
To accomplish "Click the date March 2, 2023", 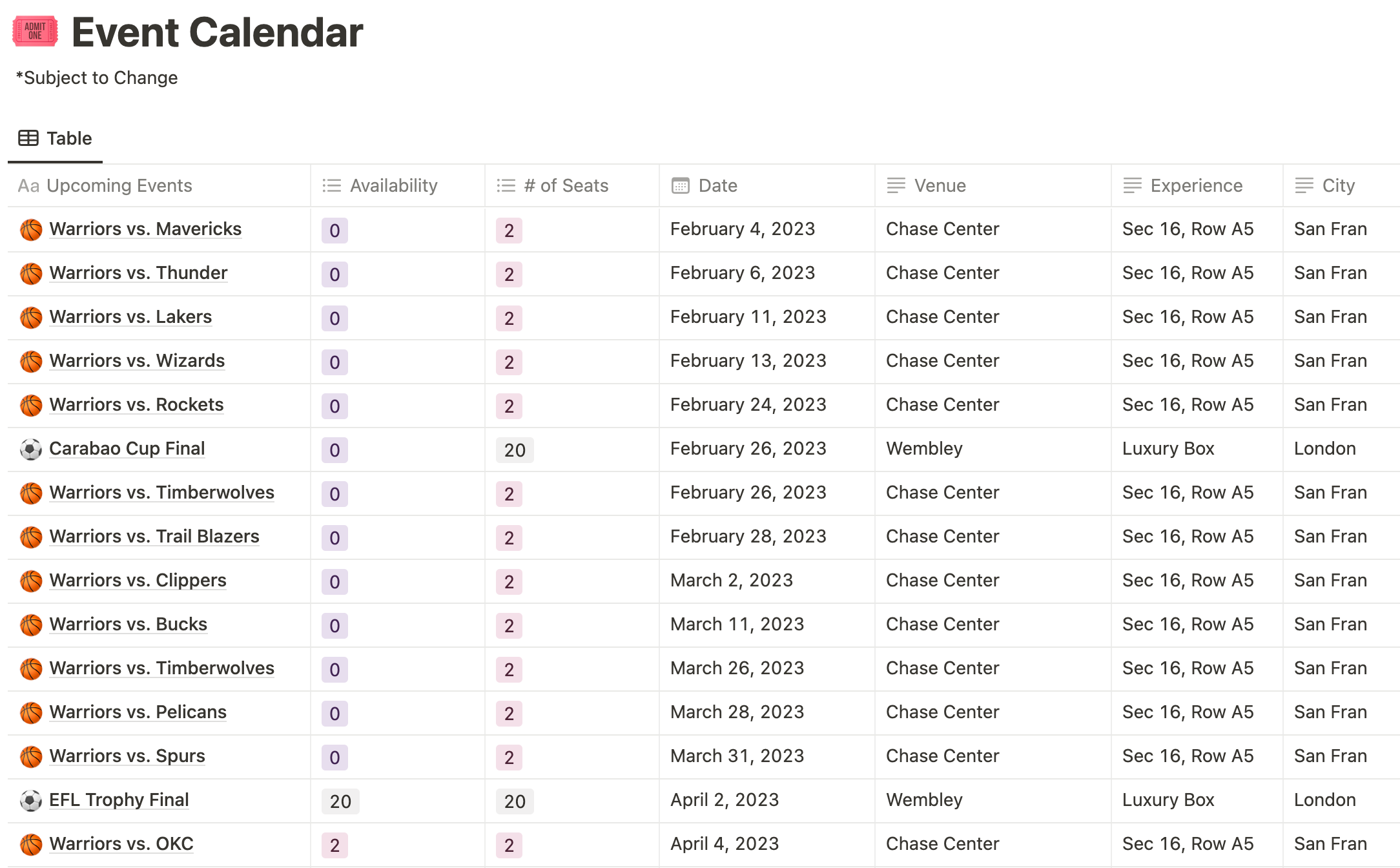I will pyautogui.click(x=732, y=580).
